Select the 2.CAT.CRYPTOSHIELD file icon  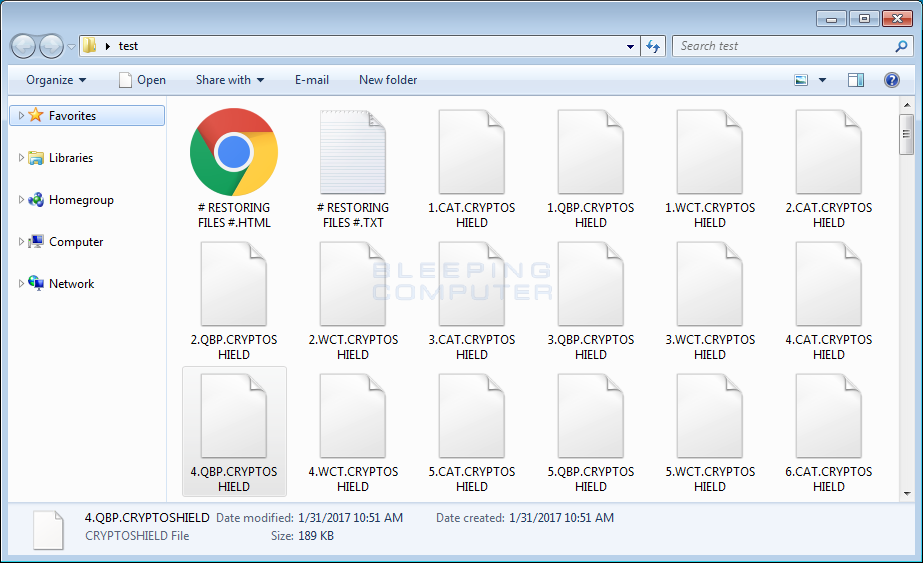pyautogui.click(x=828, y=152)
